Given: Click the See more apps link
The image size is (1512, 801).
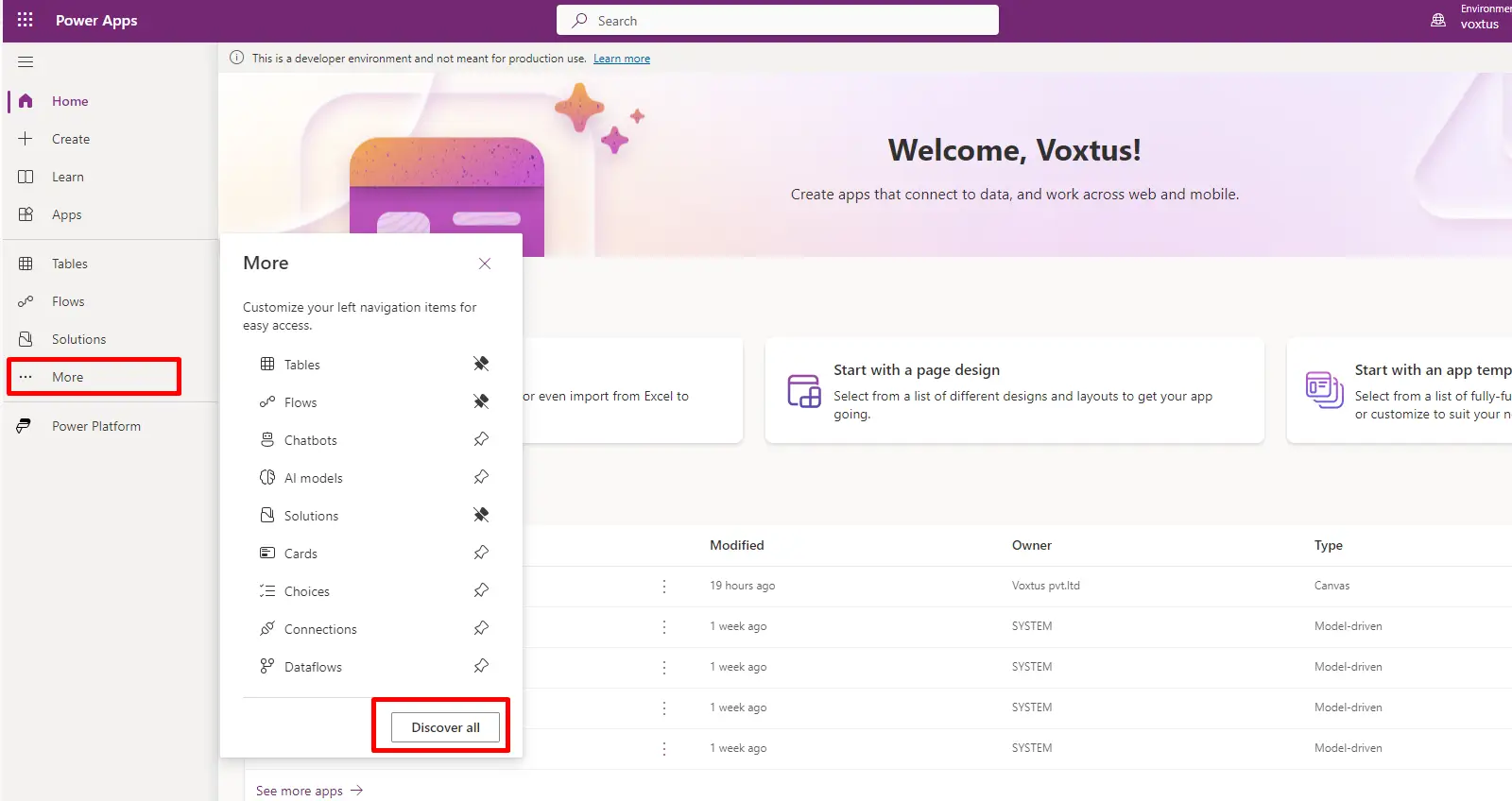Looking at the screenshot, I should click(309, 791).
